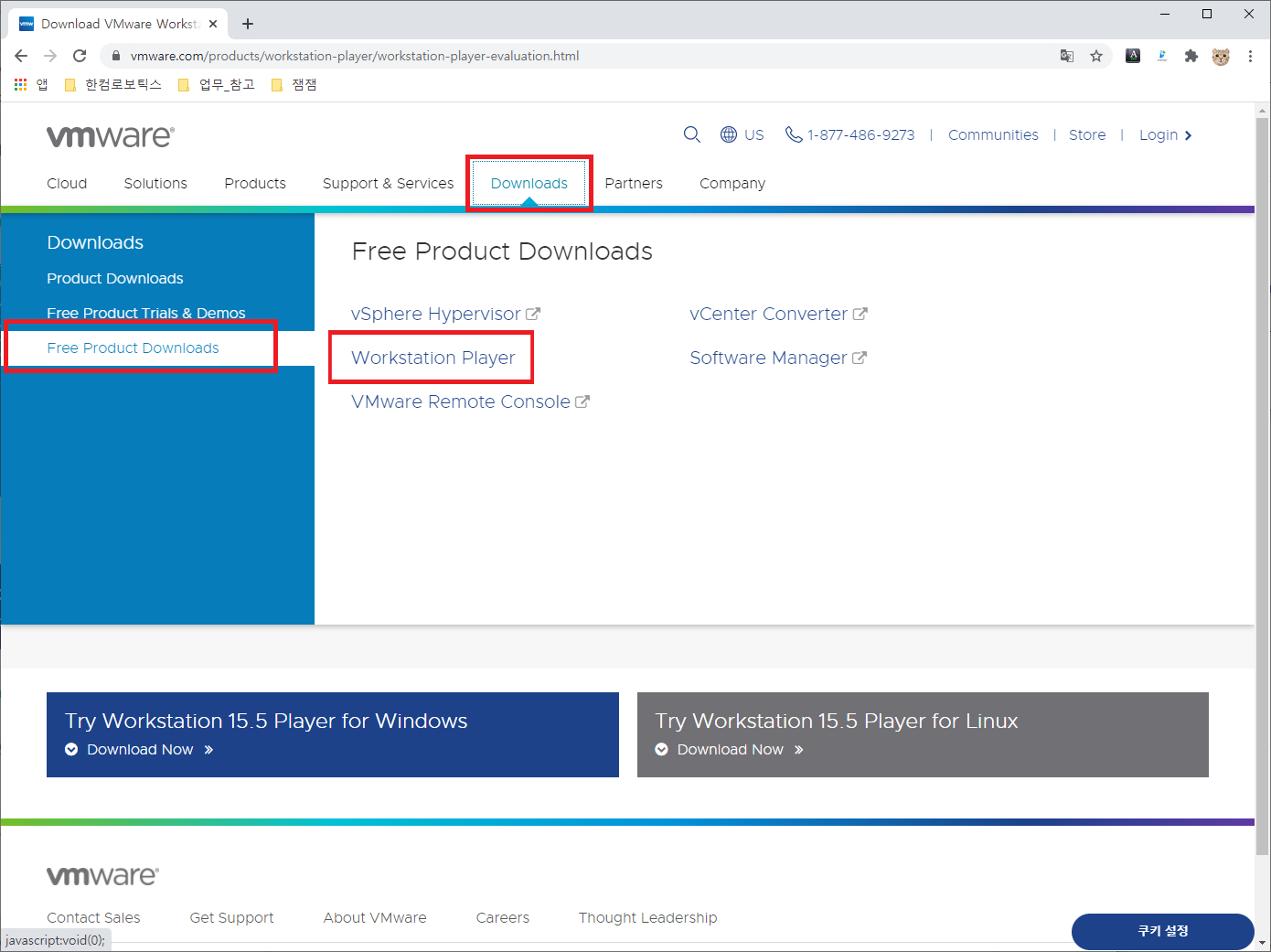Open the 한컴로보틱스 bookmark folder
Viewport: 1271px width, 952px height.
click(x=112, y=84)
